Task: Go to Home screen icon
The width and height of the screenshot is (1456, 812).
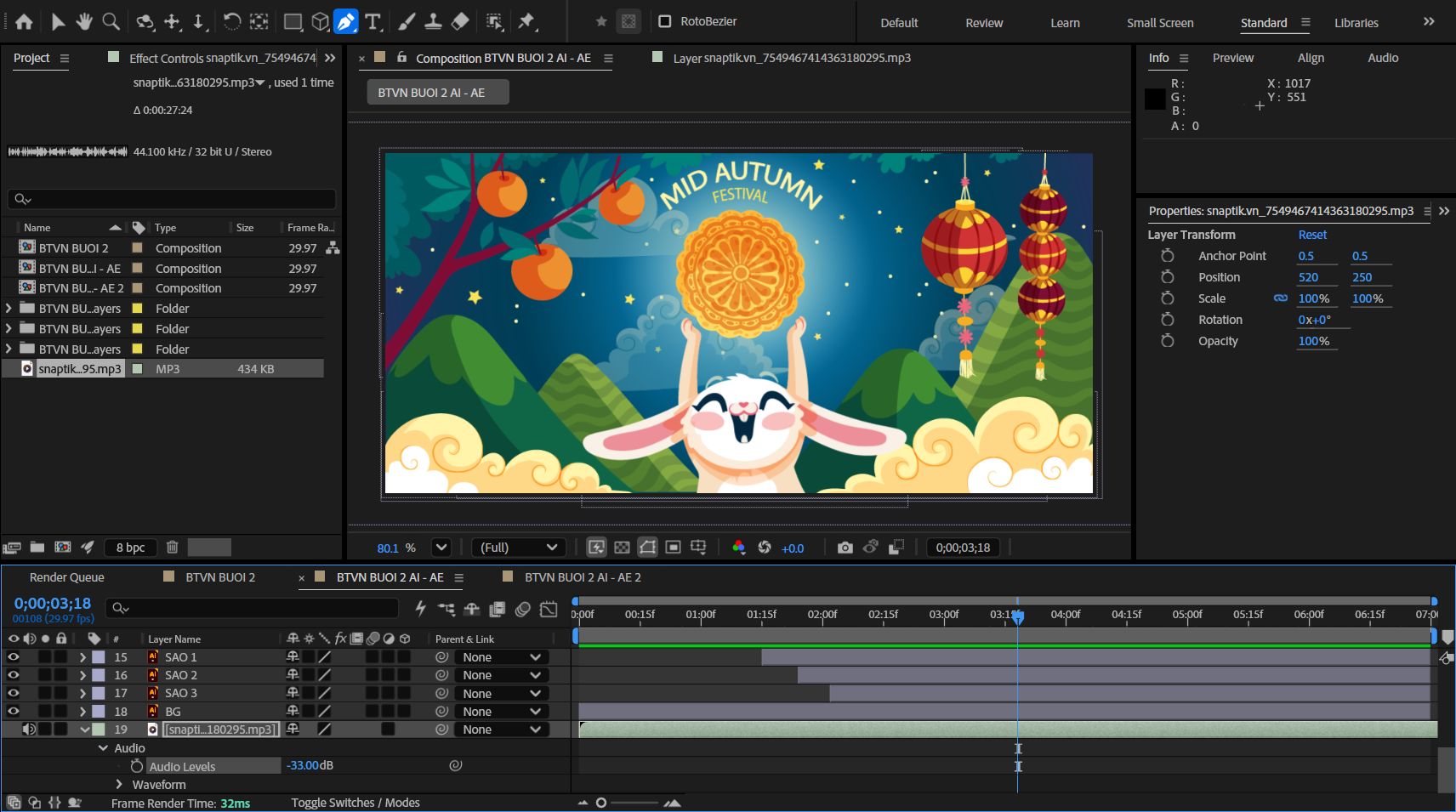Action: tap(24, 22)
